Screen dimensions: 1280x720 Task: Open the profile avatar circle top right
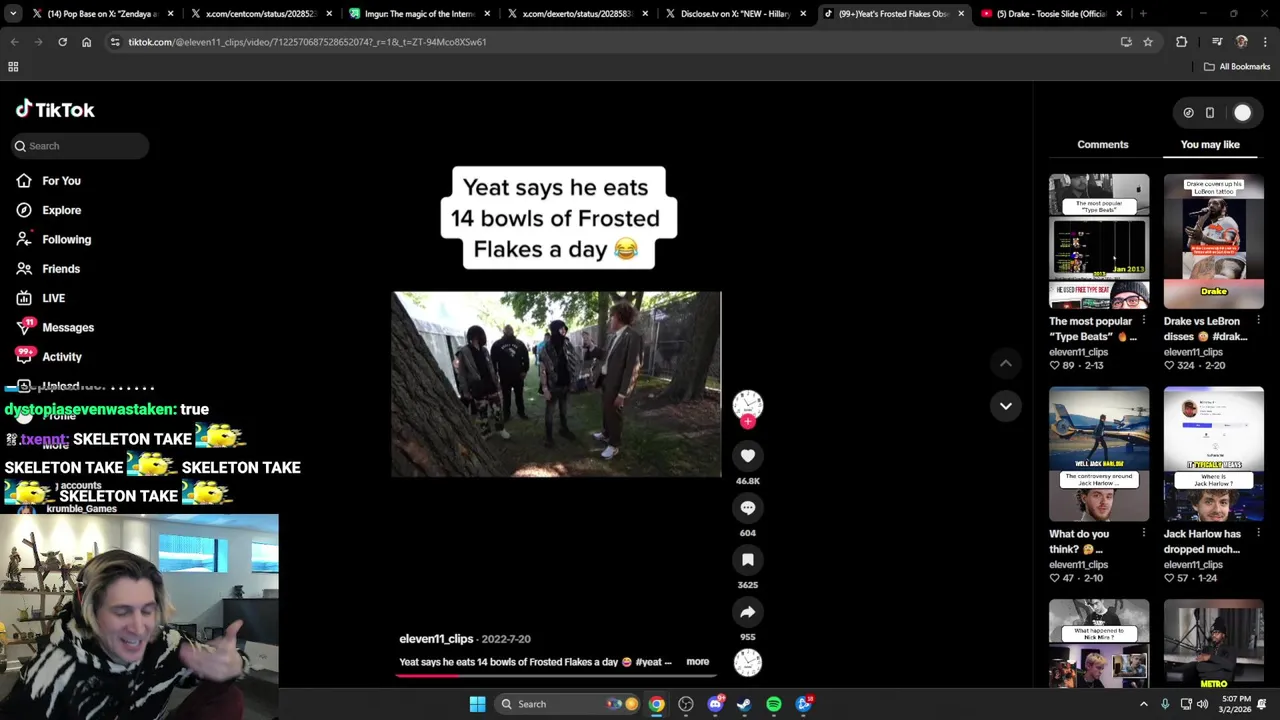click(x=1242, y=113)
